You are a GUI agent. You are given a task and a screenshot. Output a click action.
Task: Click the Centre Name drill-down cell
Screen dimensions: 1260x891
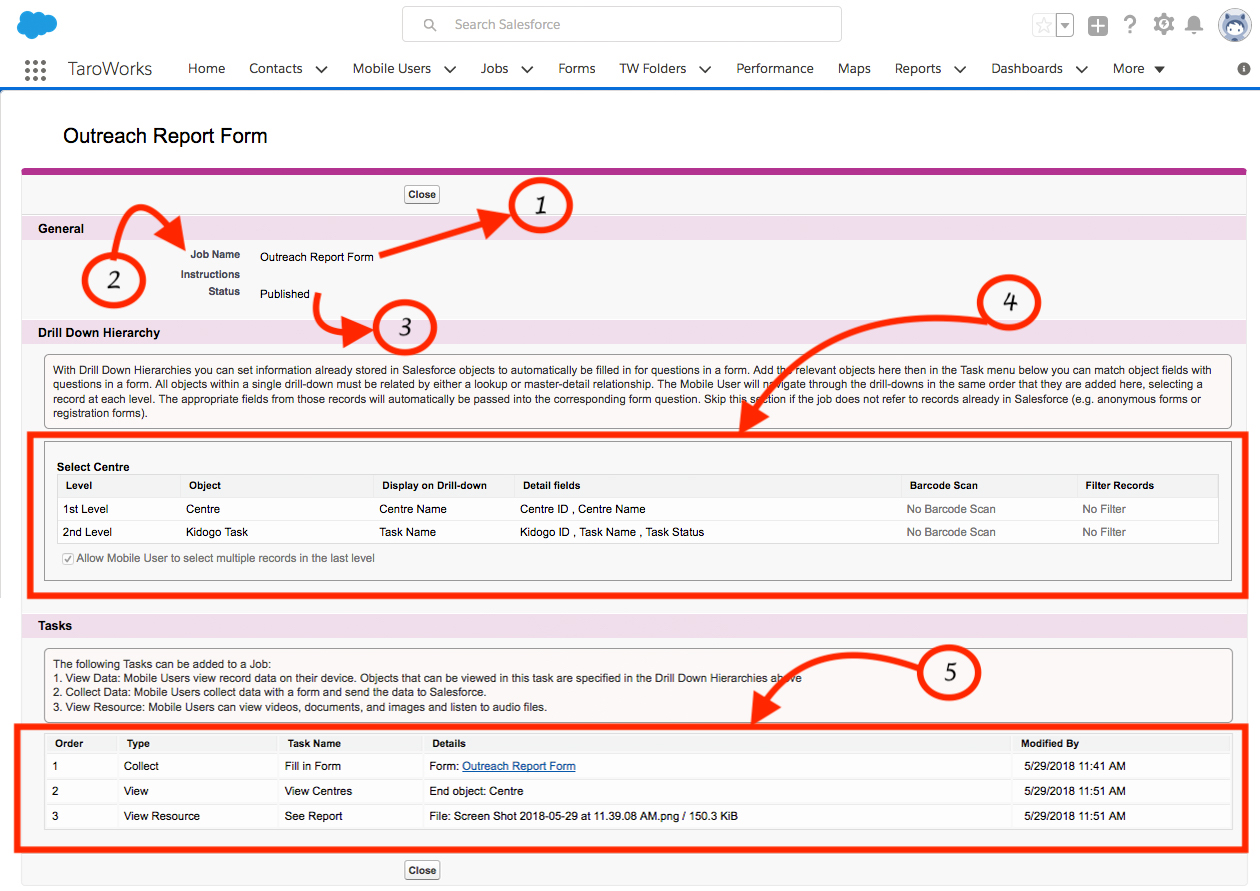(413, 509)
